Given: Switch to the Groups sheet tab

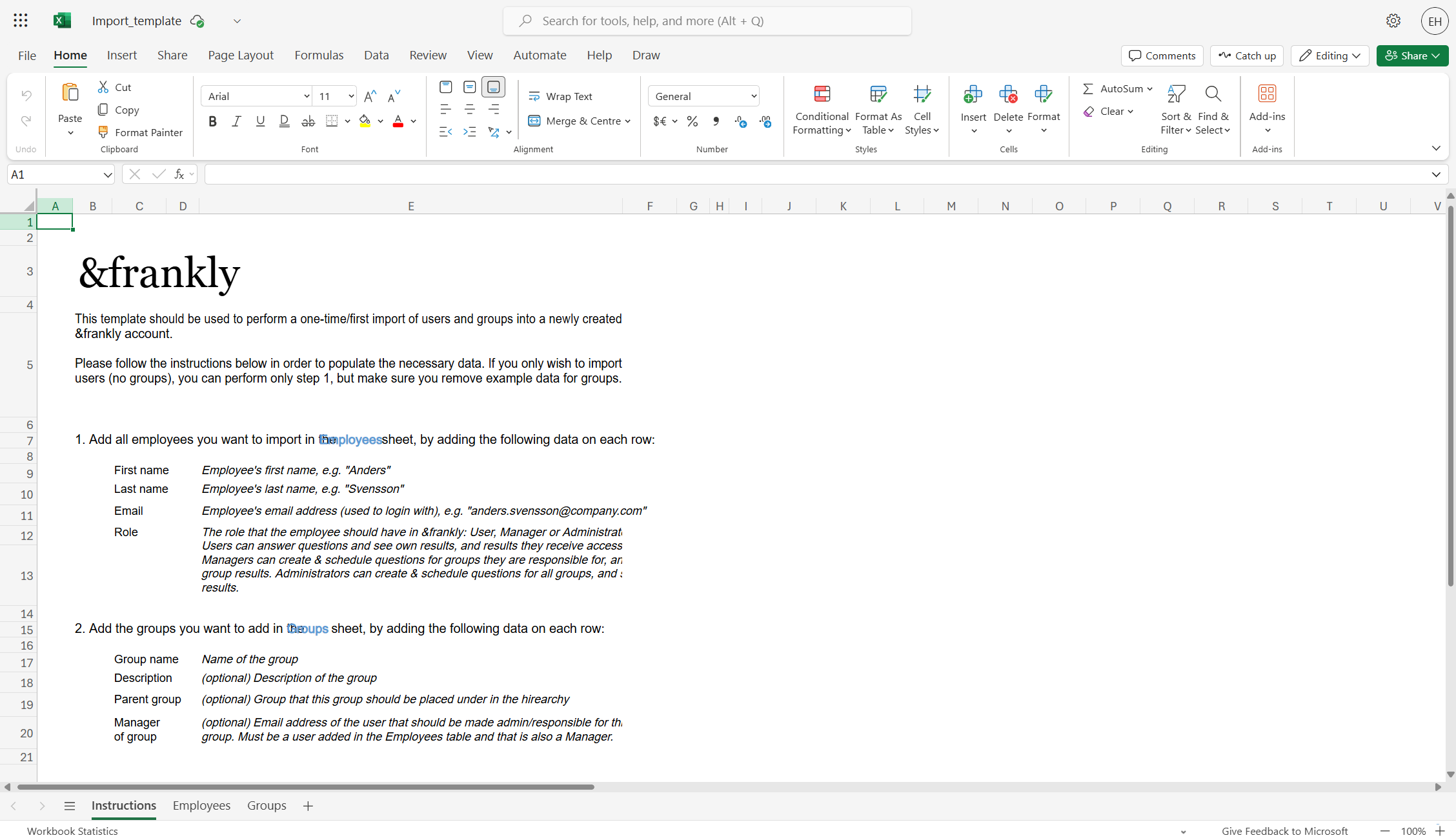Looking at the screenshot, I should point(267,806).
